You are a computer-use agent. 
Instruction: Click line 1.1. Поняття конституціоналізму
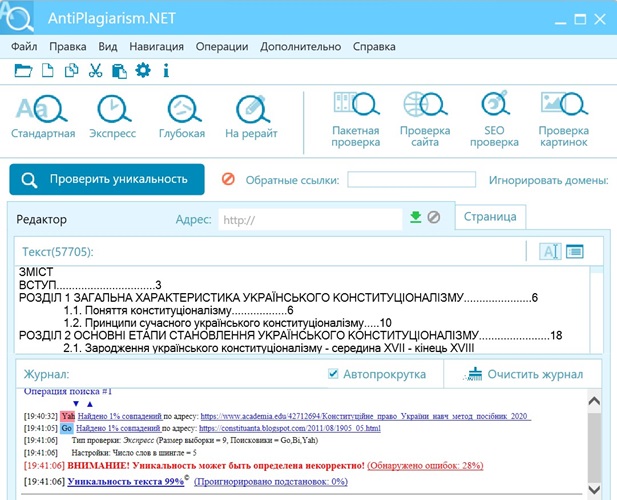coord(179,310)
